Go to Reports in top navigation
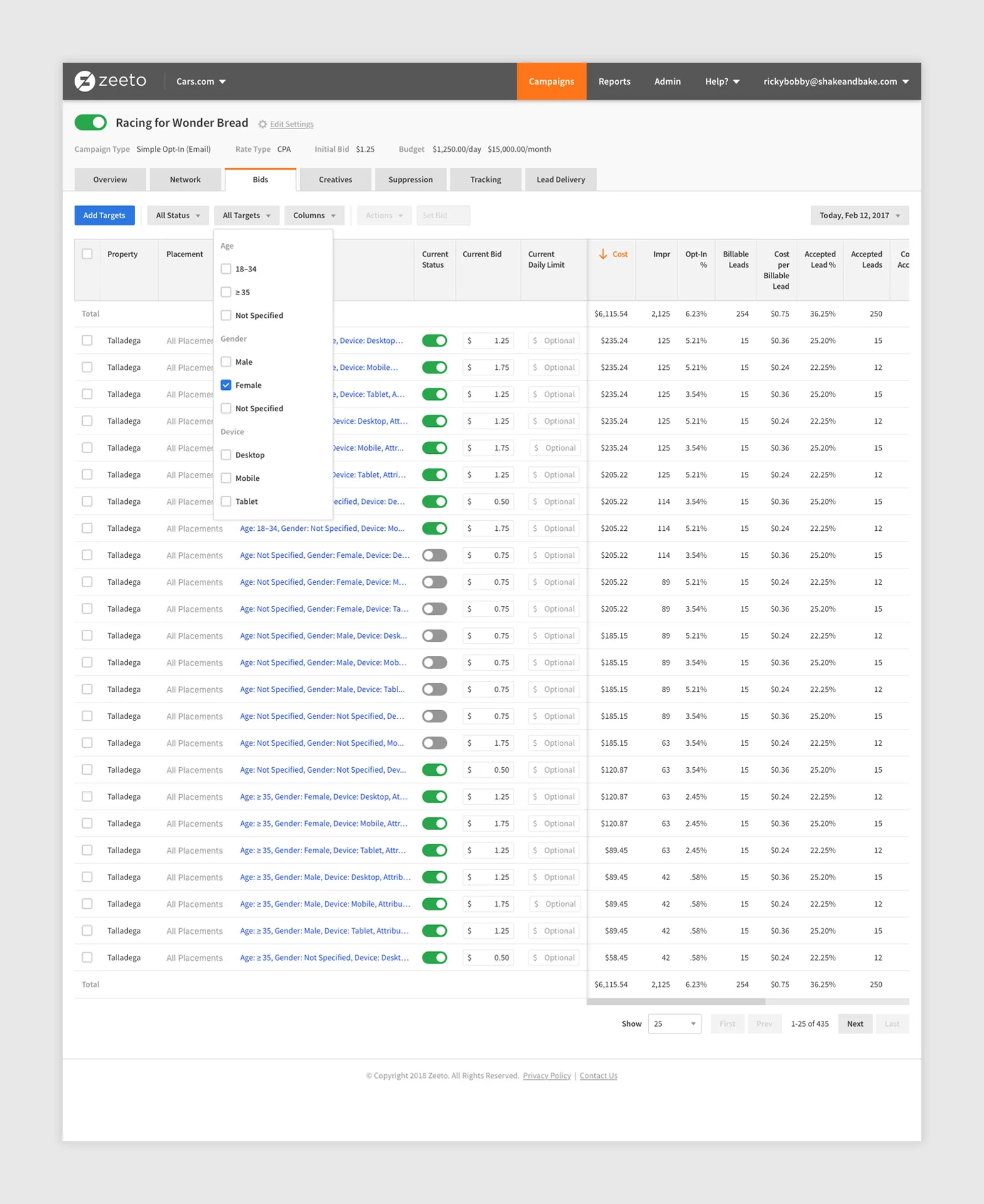Viewport: 984px width, 1204px height. [x=614, y=81]
